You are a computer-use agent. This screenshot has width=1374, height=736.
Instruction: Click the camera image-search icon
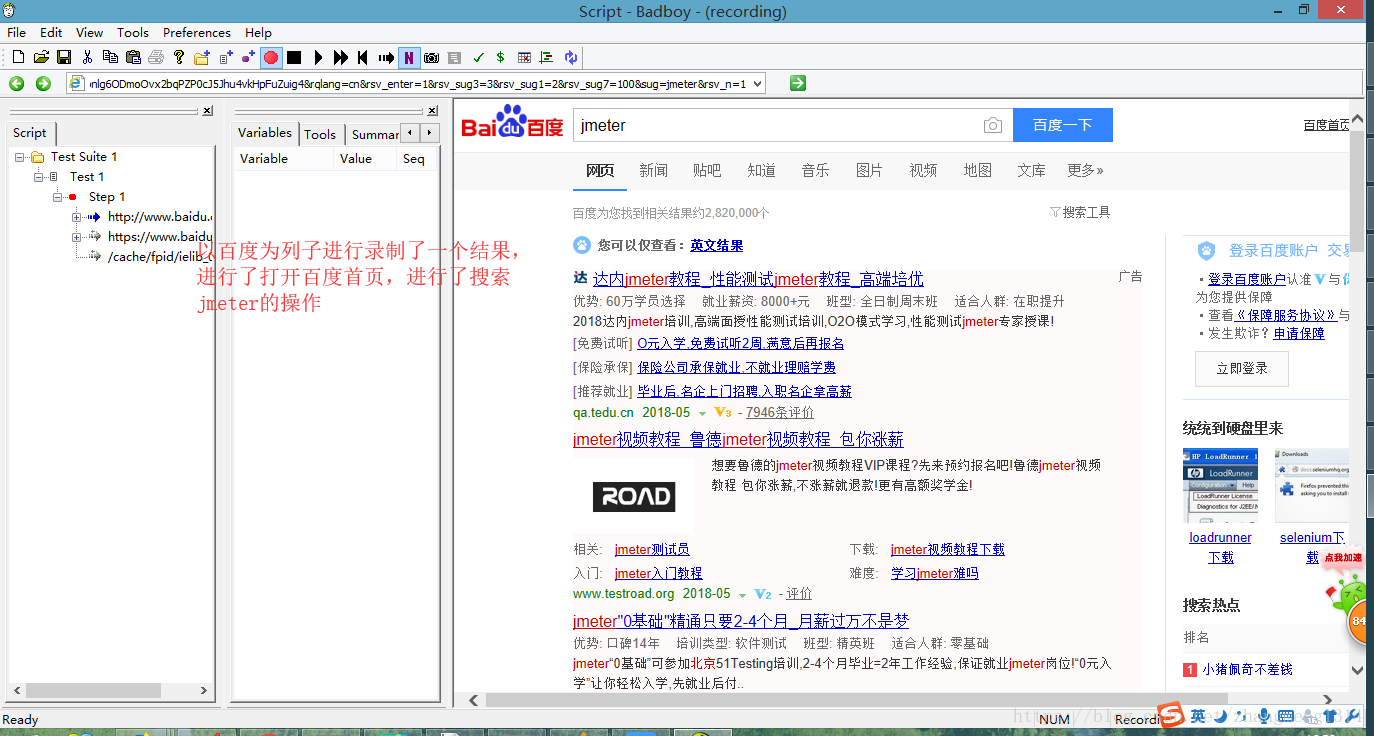coord(992,125)
